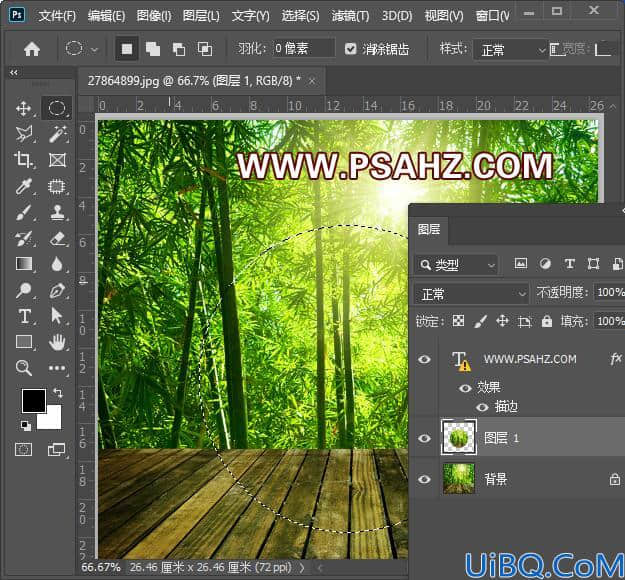Select the 图层 1 layer thumbnail
The height and width of the screenshot is (580, 625).
(x=459, y=437)
